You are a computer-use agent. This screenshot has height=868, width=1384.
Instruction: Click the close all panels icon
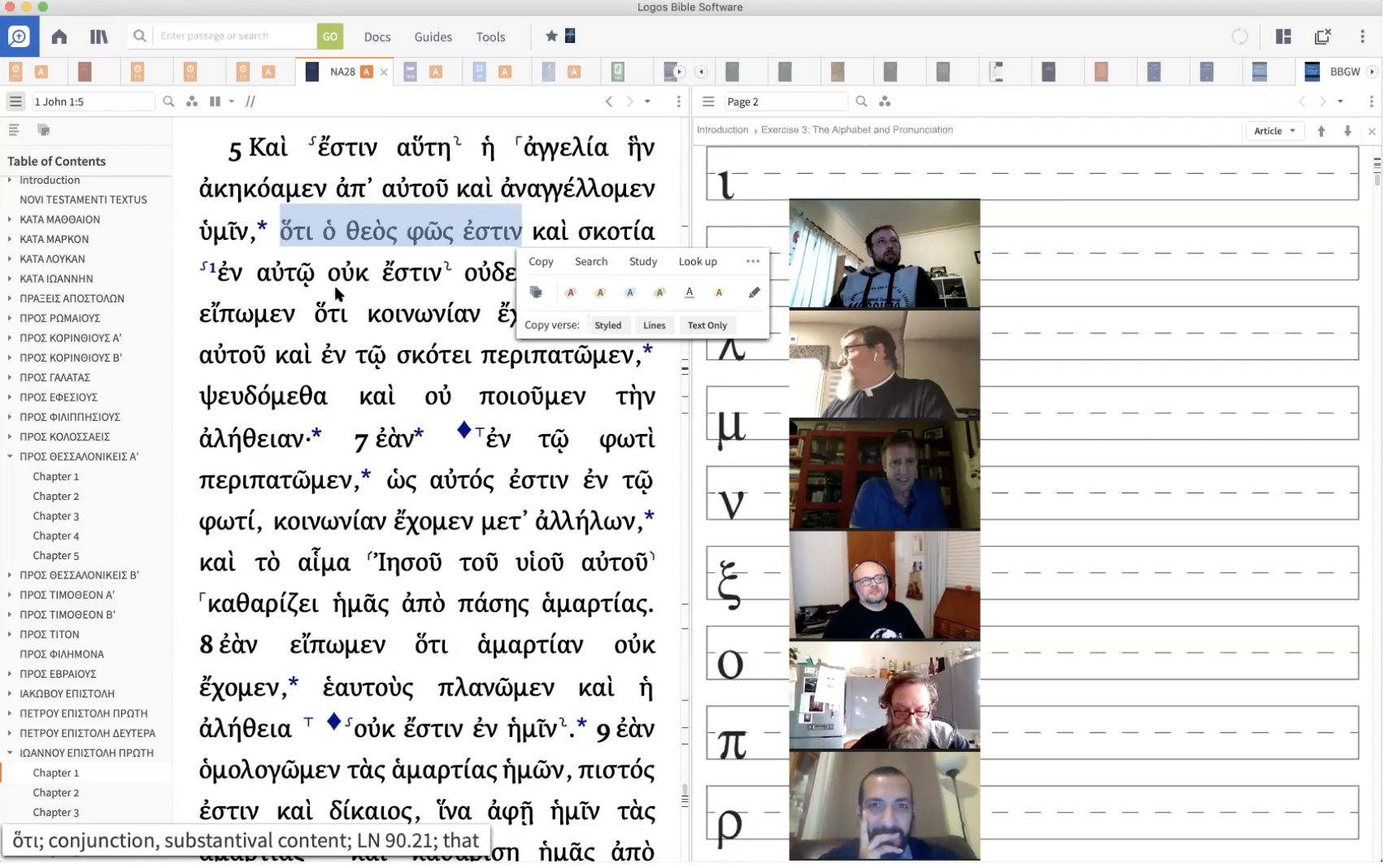[1322, 37]
